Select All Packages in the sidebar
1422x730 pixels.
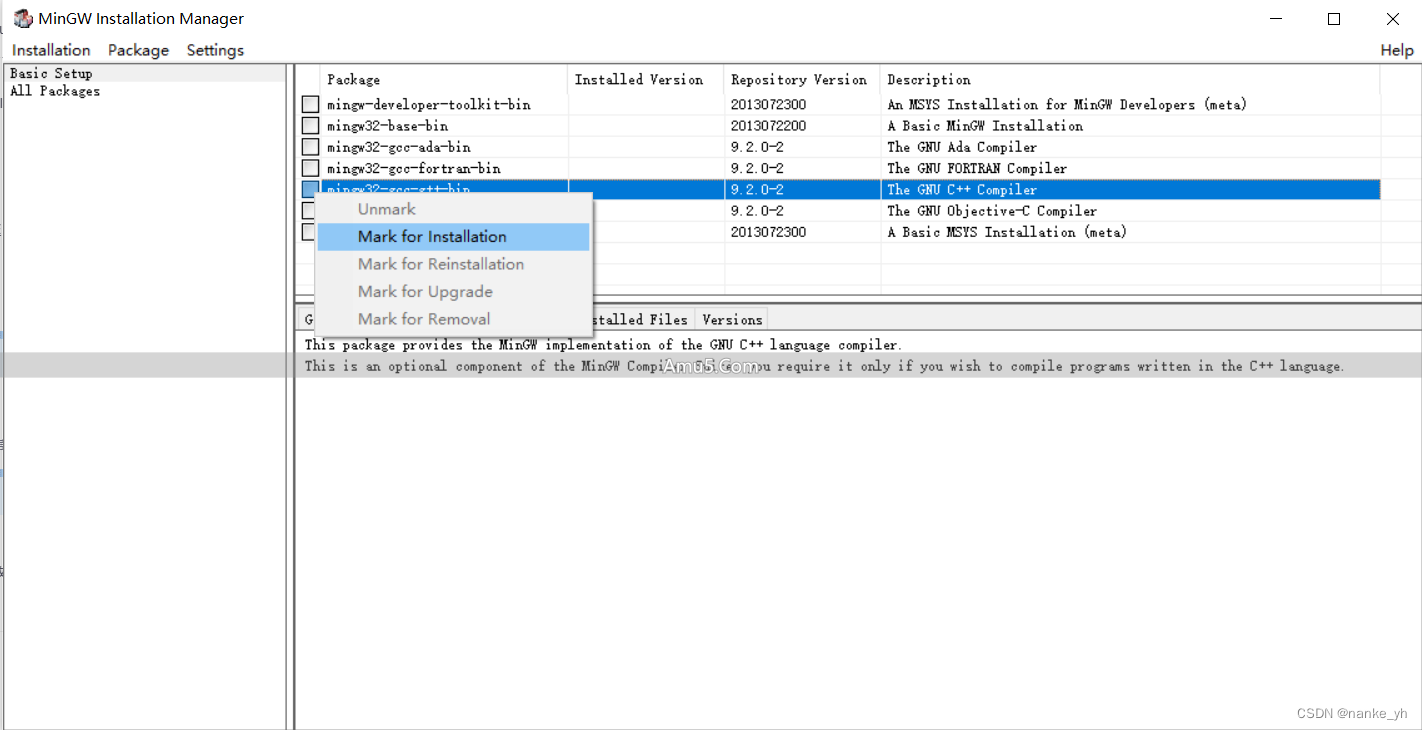tap(54, 90)
